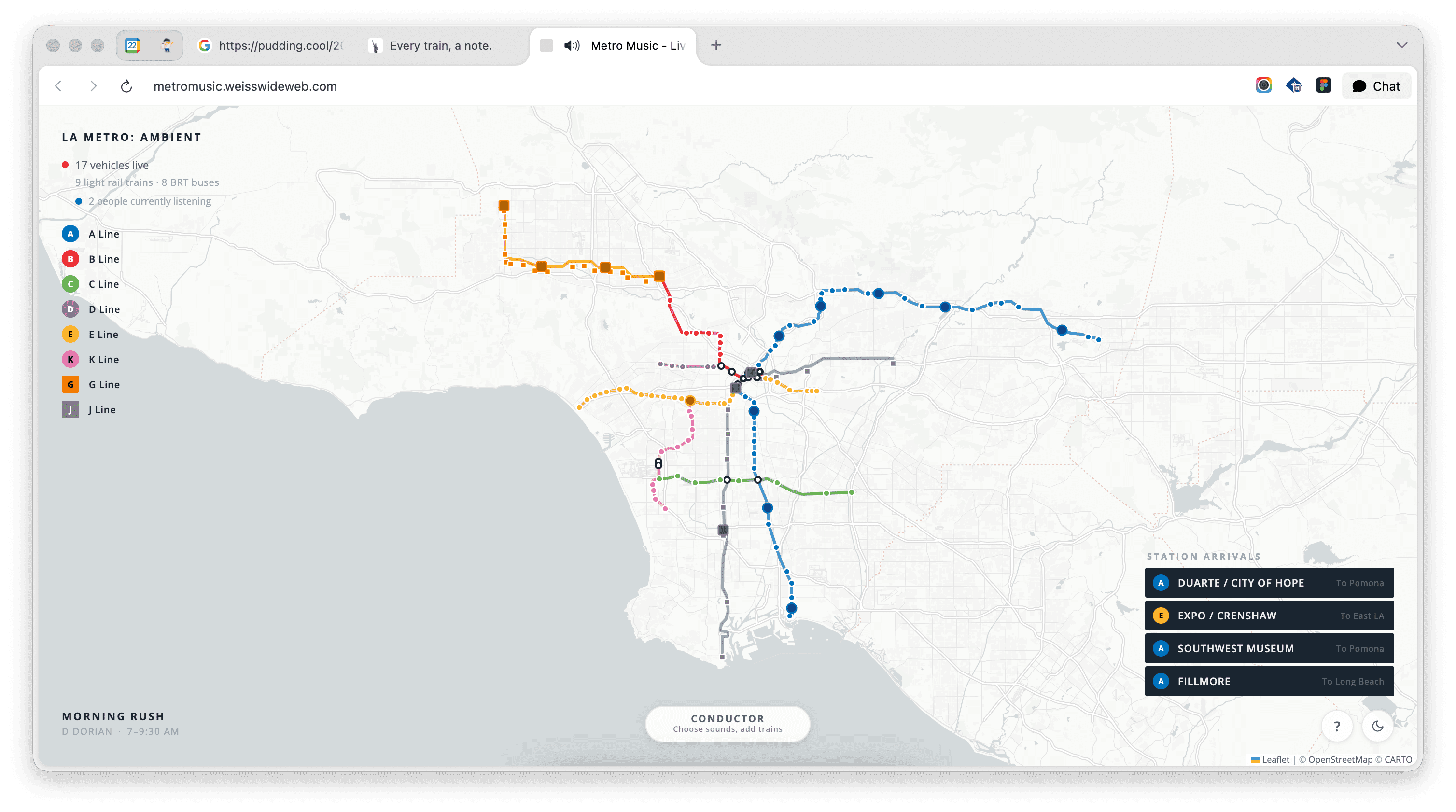Click the C Line eastern terminus station dot
This screenshot has height=812, width=1456.
pyautogui.click(x=852, y=493)
